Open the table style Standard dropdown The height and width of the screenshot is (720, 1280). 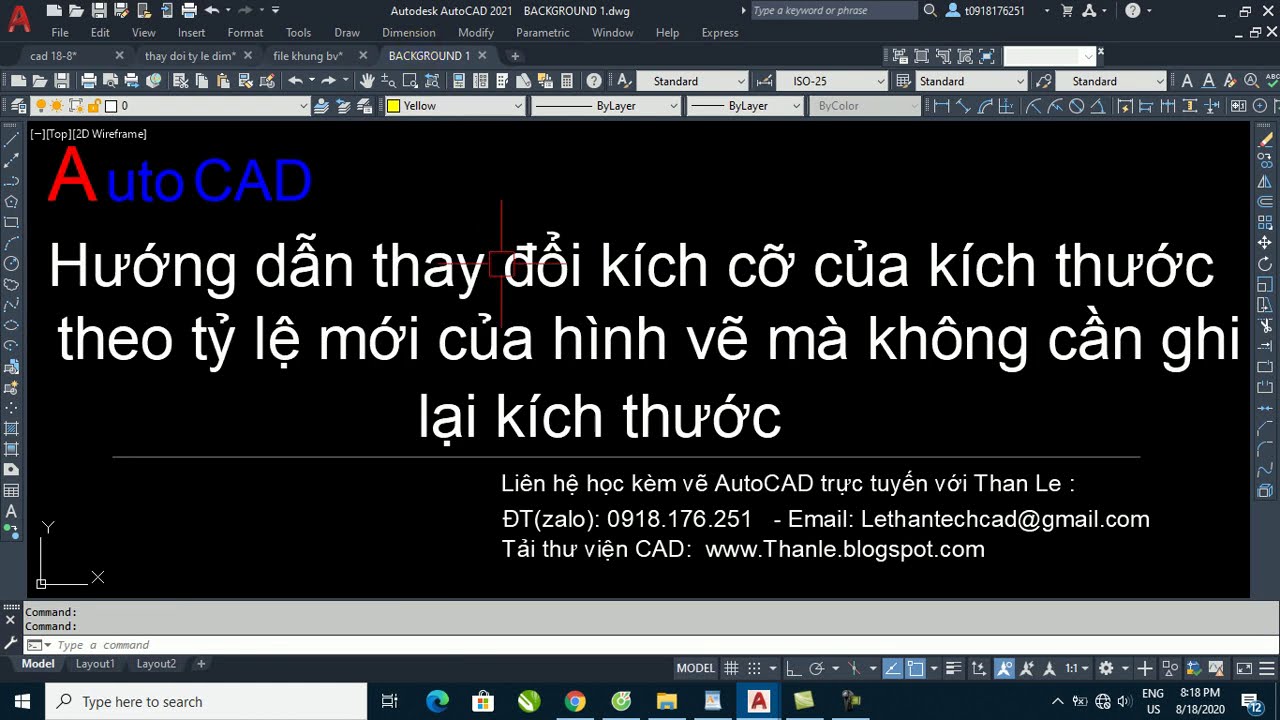(x=1021, y=81)
